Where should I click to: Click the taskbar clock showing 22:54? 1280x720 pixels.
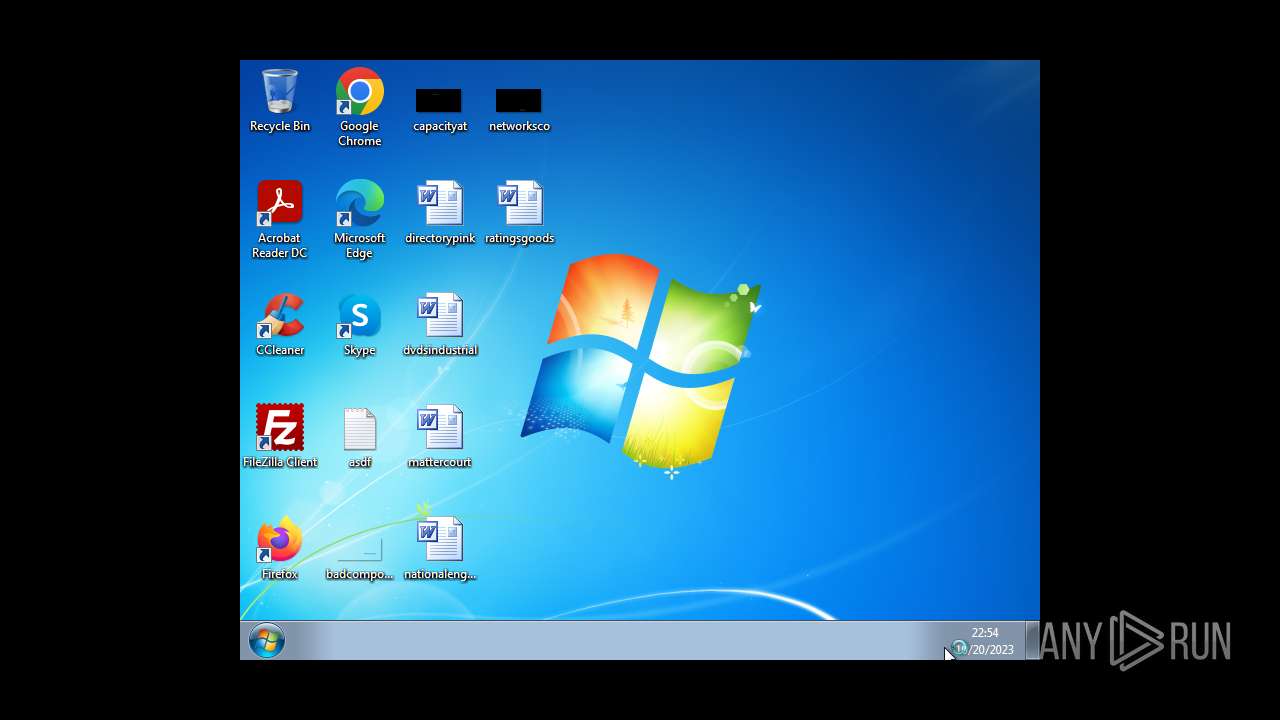(986, 641)
